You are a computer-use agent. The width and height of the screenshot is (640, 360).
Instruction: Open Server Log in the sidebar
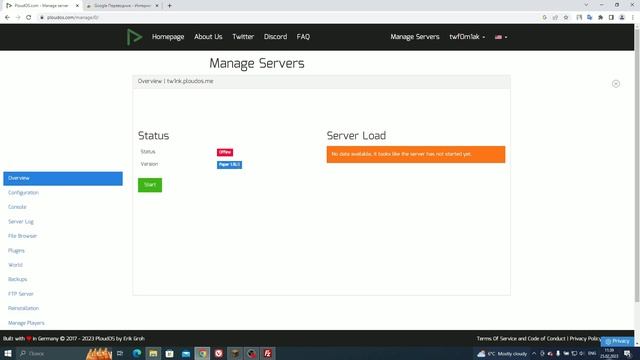tap(21, 222)
